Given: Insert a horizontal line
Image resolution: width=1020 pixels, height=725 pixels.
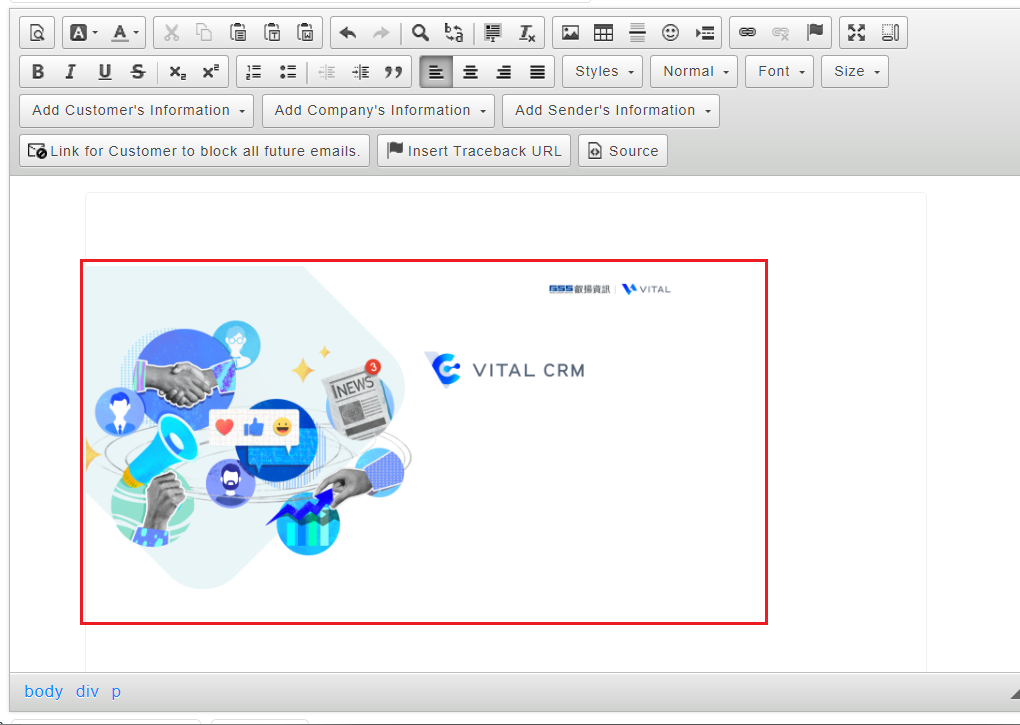Looking at the screenshot, I should pos(638,33).
